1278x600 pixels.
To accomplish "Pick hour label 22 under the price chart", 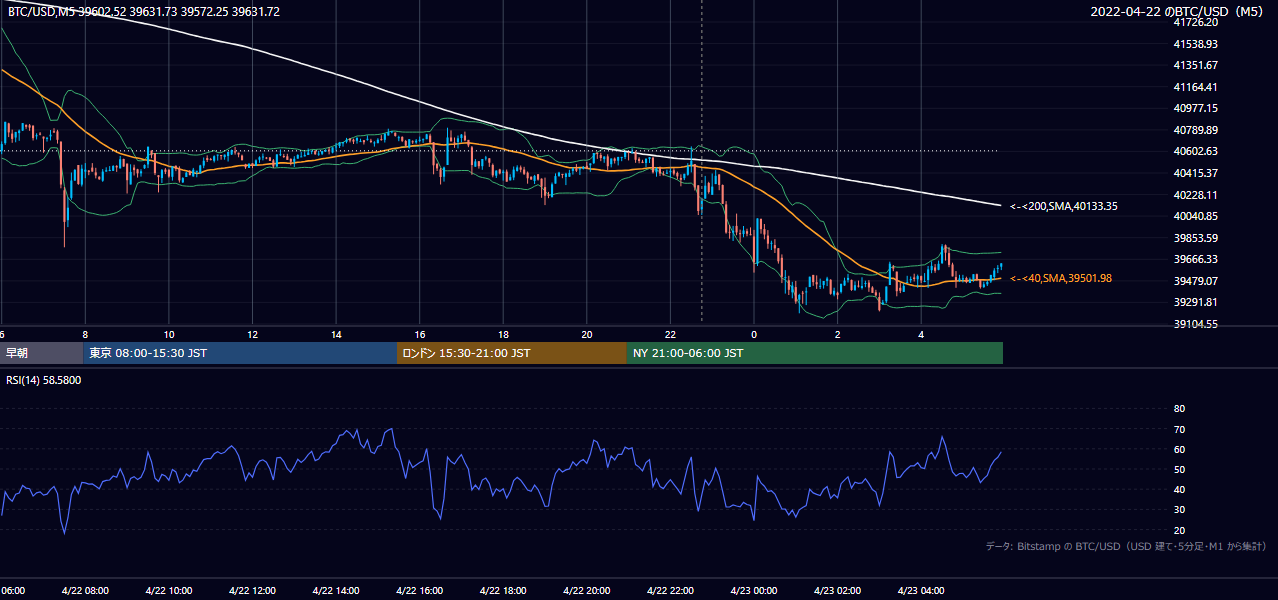I will (x=671, y=334).
